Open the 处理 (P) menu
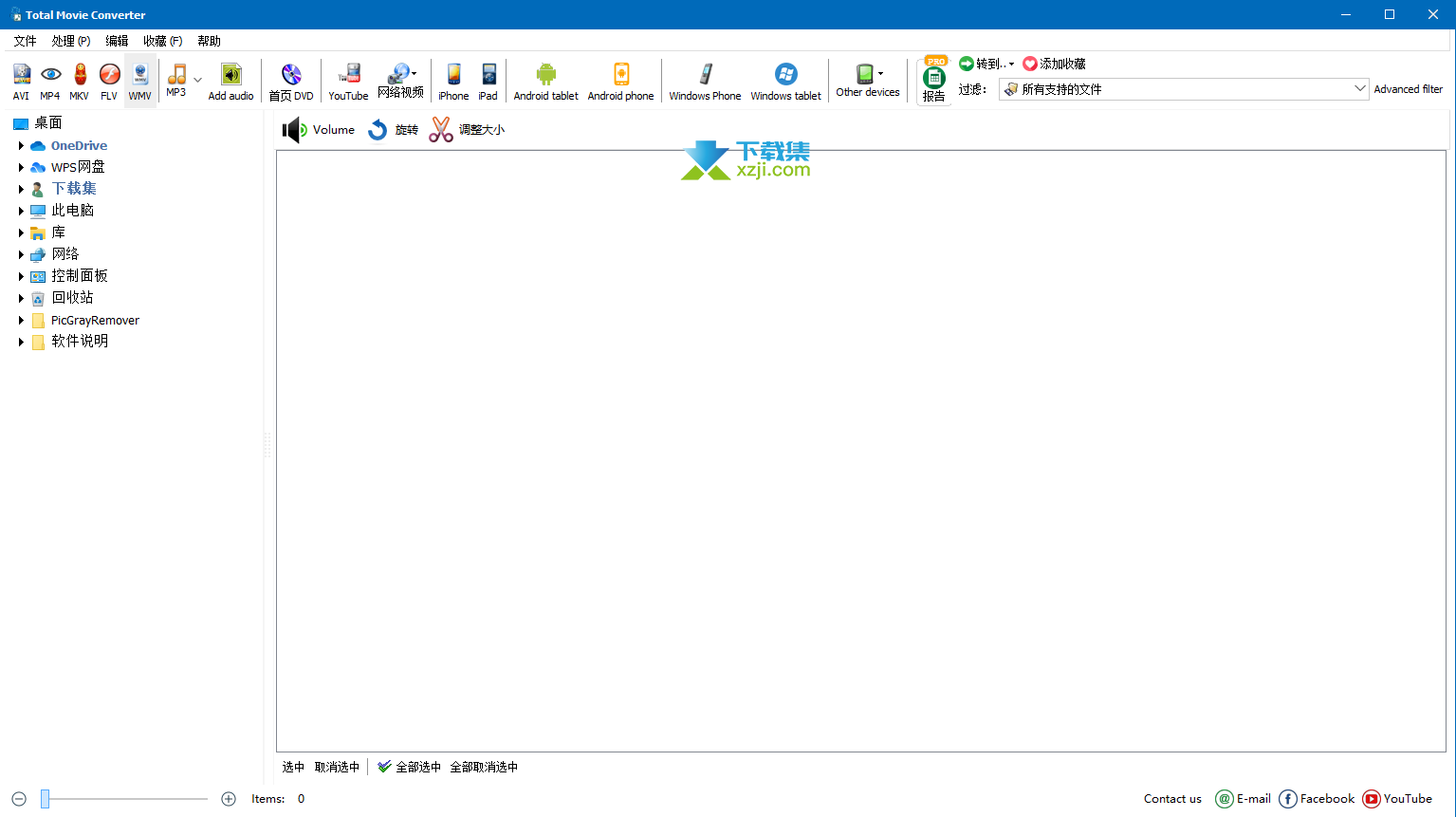The width and height of the screenshot is (1456, 817). (x=71, y=41)
